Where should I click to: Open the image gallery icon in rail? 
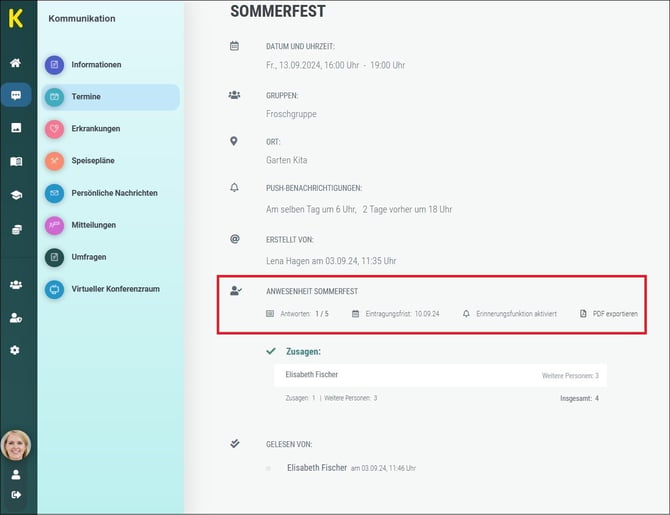pos(16,128)
